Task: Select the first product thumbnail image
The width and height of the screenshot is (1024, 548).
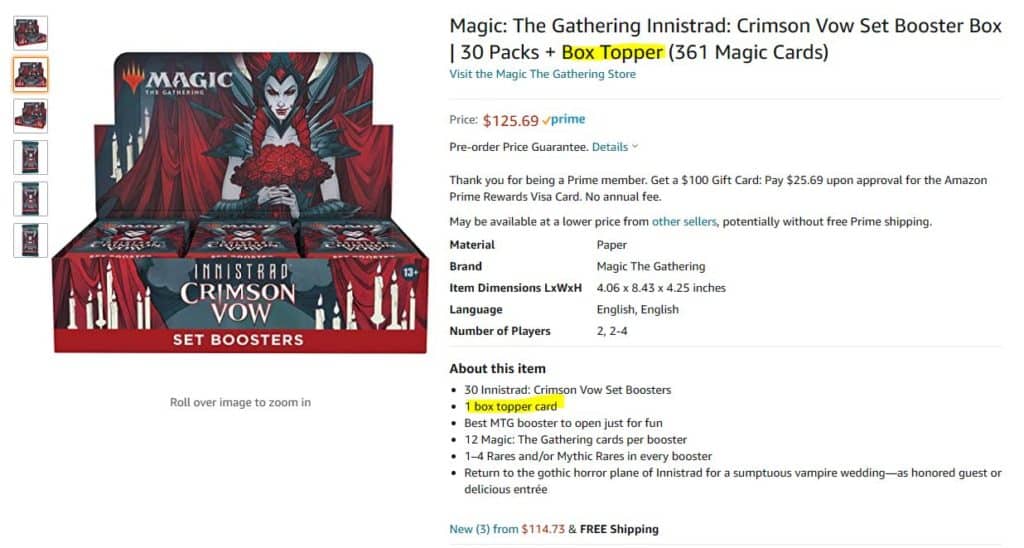Action: tap(30, 33)
